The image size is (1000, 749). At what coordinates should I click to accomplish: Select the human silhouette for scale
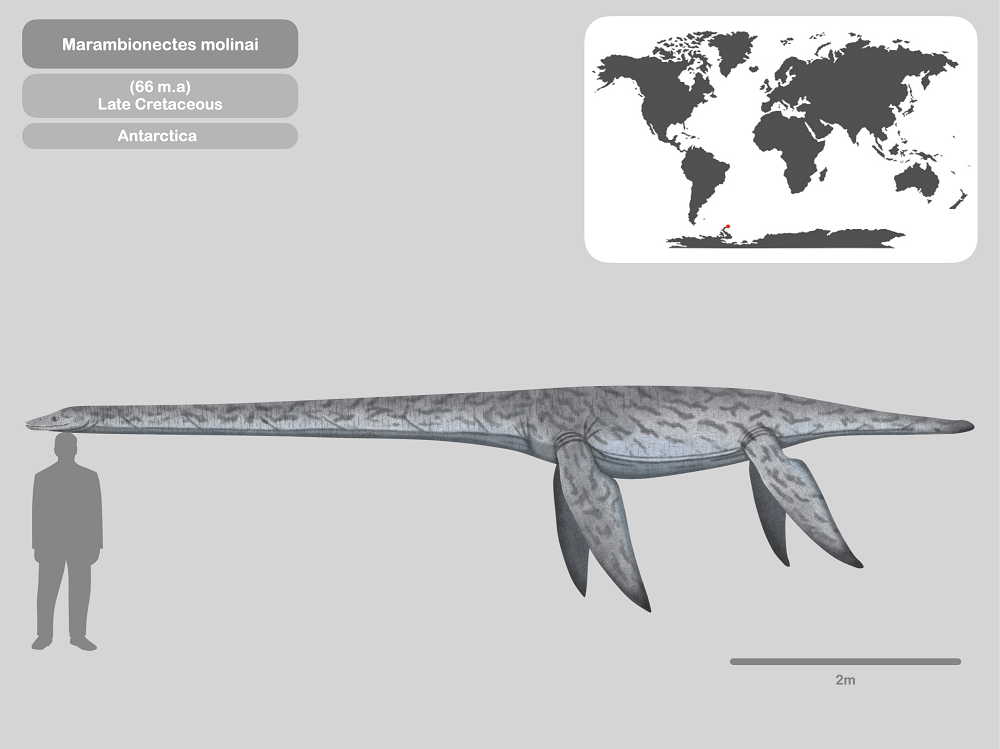pos(66,540)
